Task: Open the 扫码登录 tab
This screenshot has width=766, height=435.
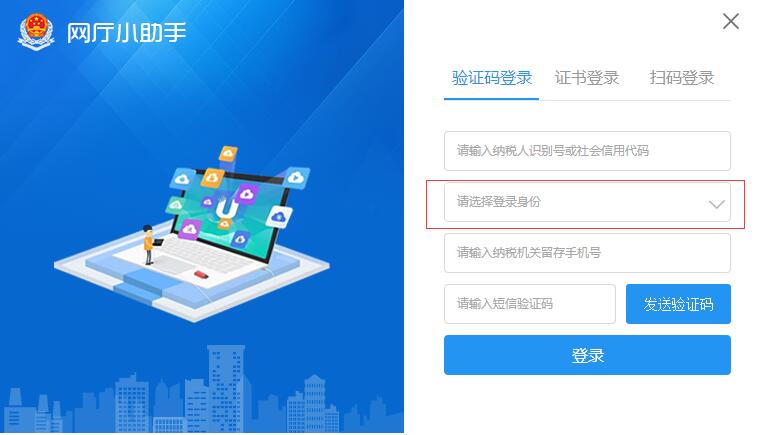Action: point(681,78)
